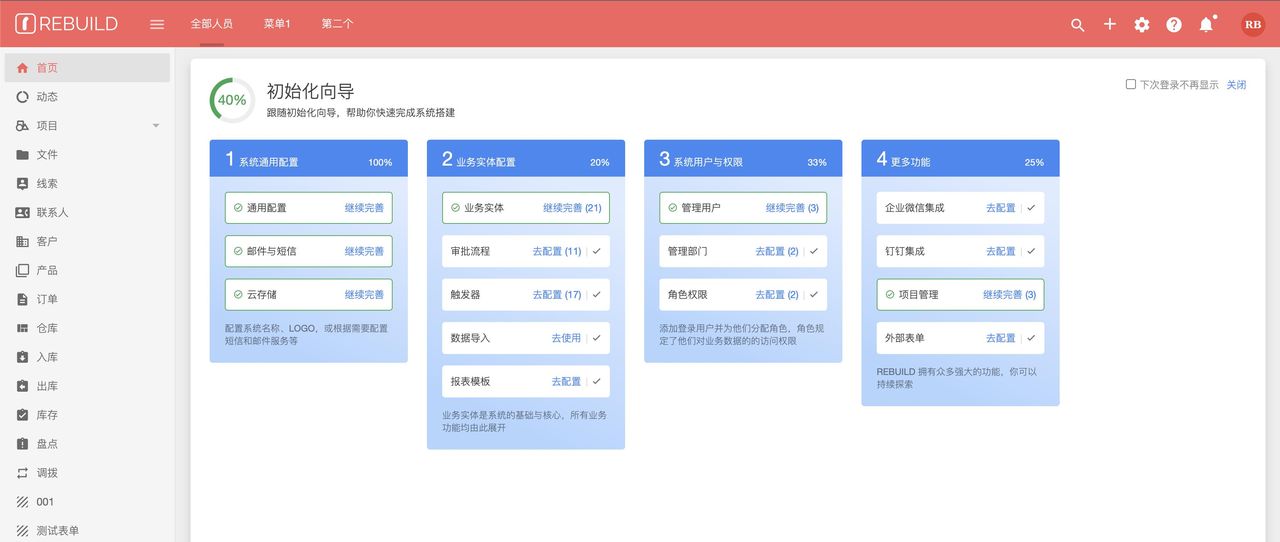
Task: Check 下次登录不再显示 checkbox
Action: (1130, 85)
